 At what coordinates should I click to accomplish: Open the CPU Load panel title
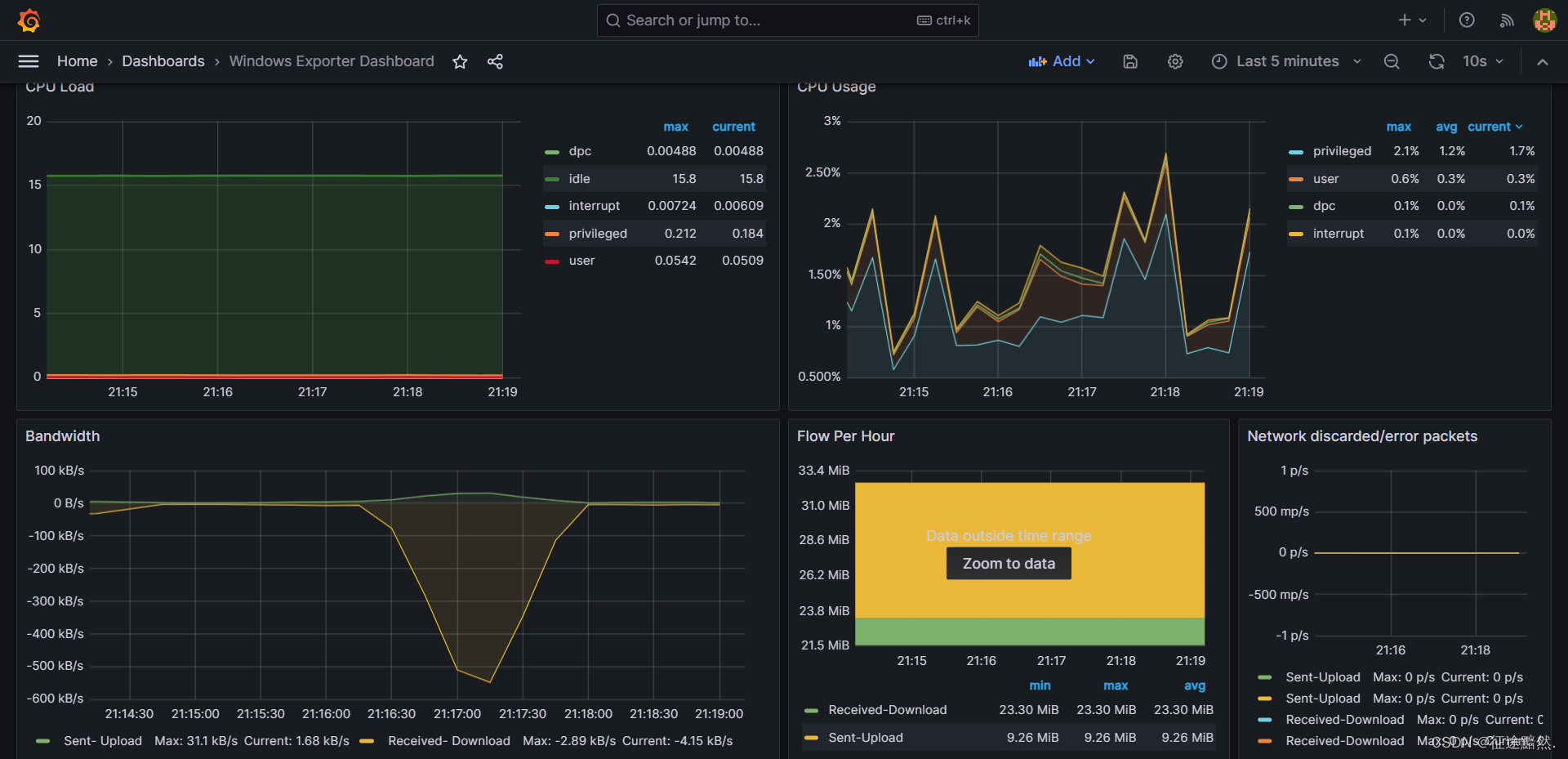coord(60,87)
